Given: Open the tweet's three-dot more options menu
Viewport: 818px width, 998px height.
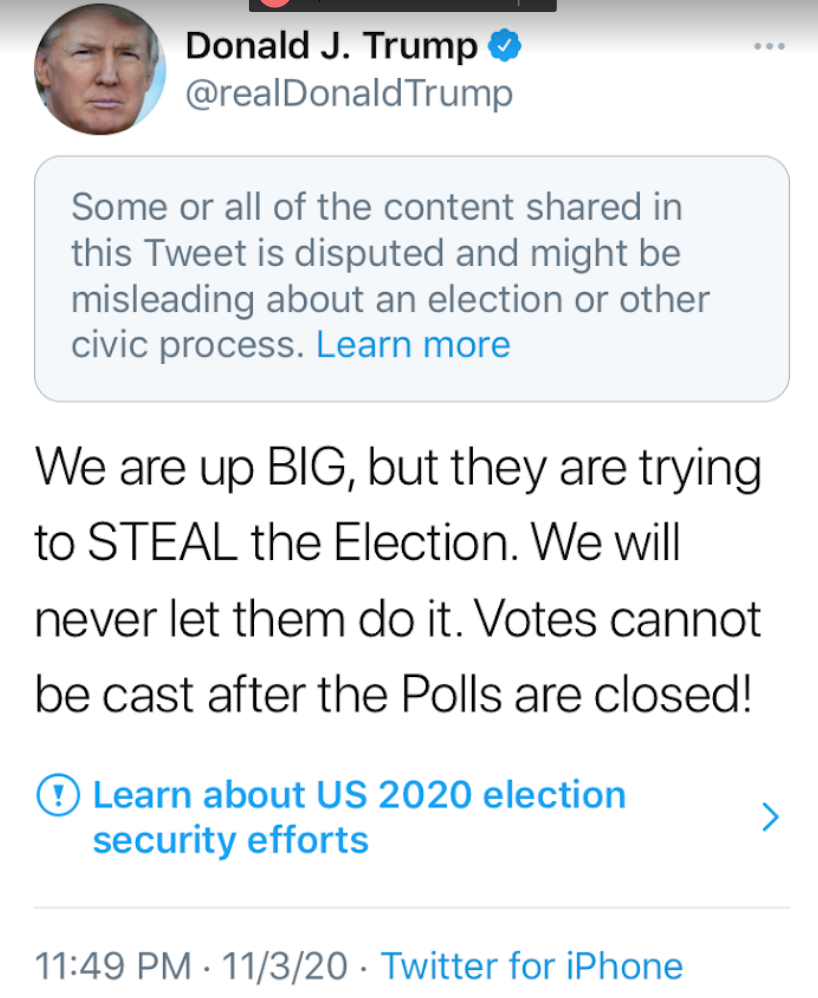Looking at the screenshot, I should [x=769, y=47].
